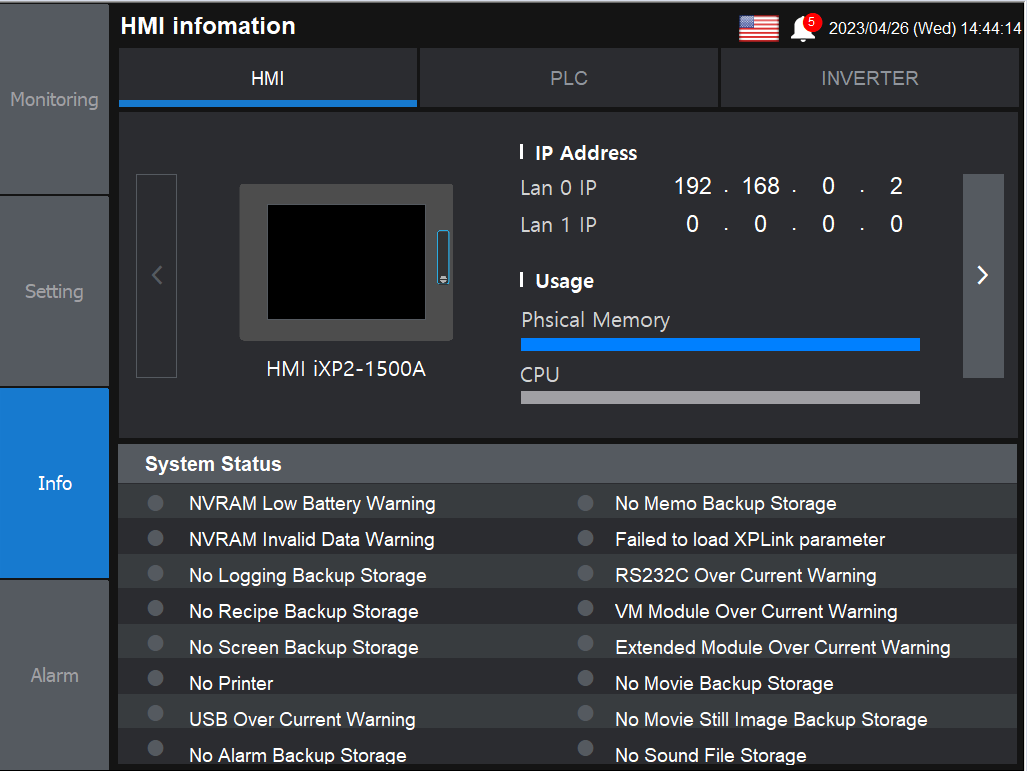Click the No Printer status text
The image size is (1027, 771).
click(231, 683)
